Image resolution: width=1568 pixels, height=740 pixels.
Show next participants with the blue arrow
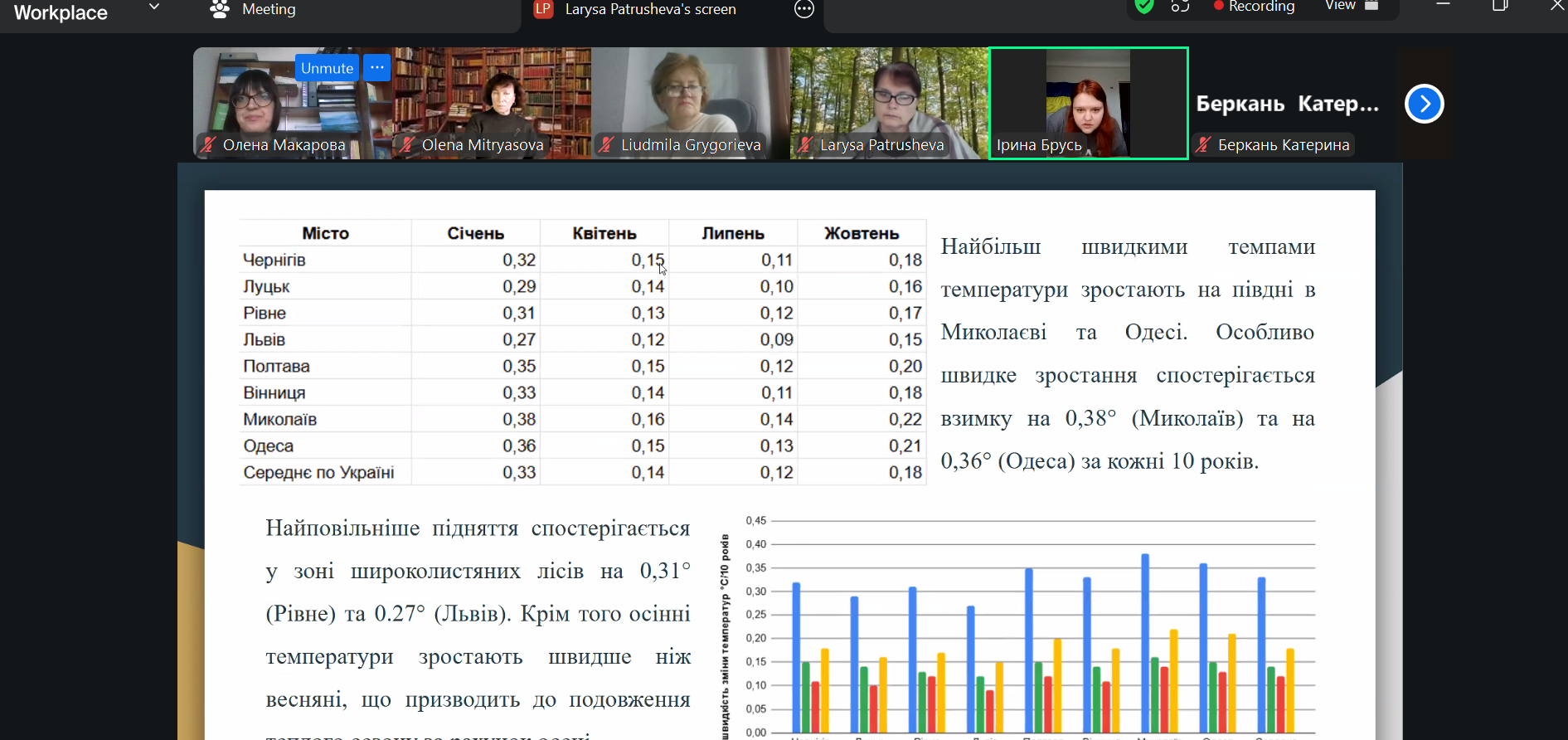point(1424,104)
